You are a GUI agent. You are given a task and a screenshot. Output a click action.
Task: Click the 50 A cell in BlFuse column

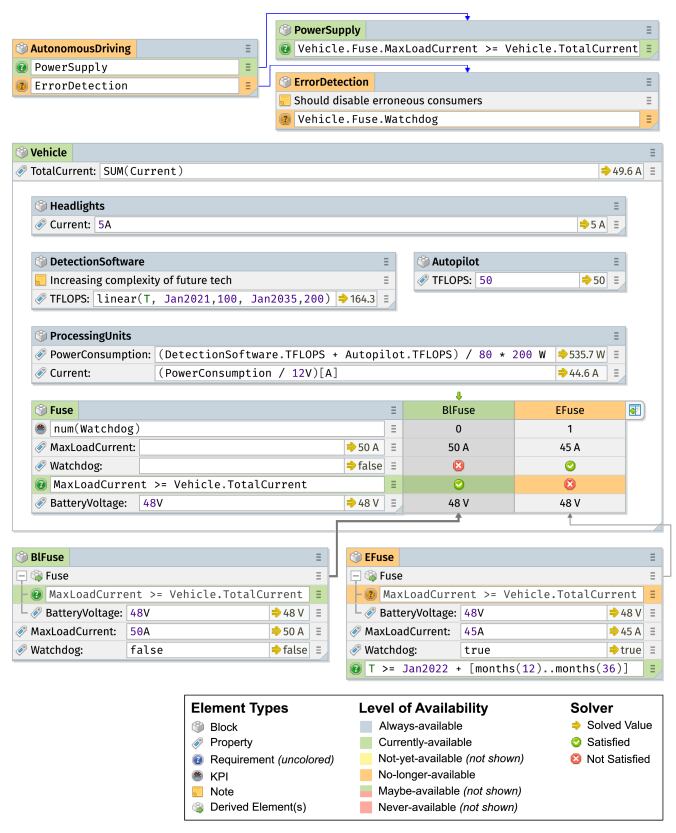click(x=459, y=447)
